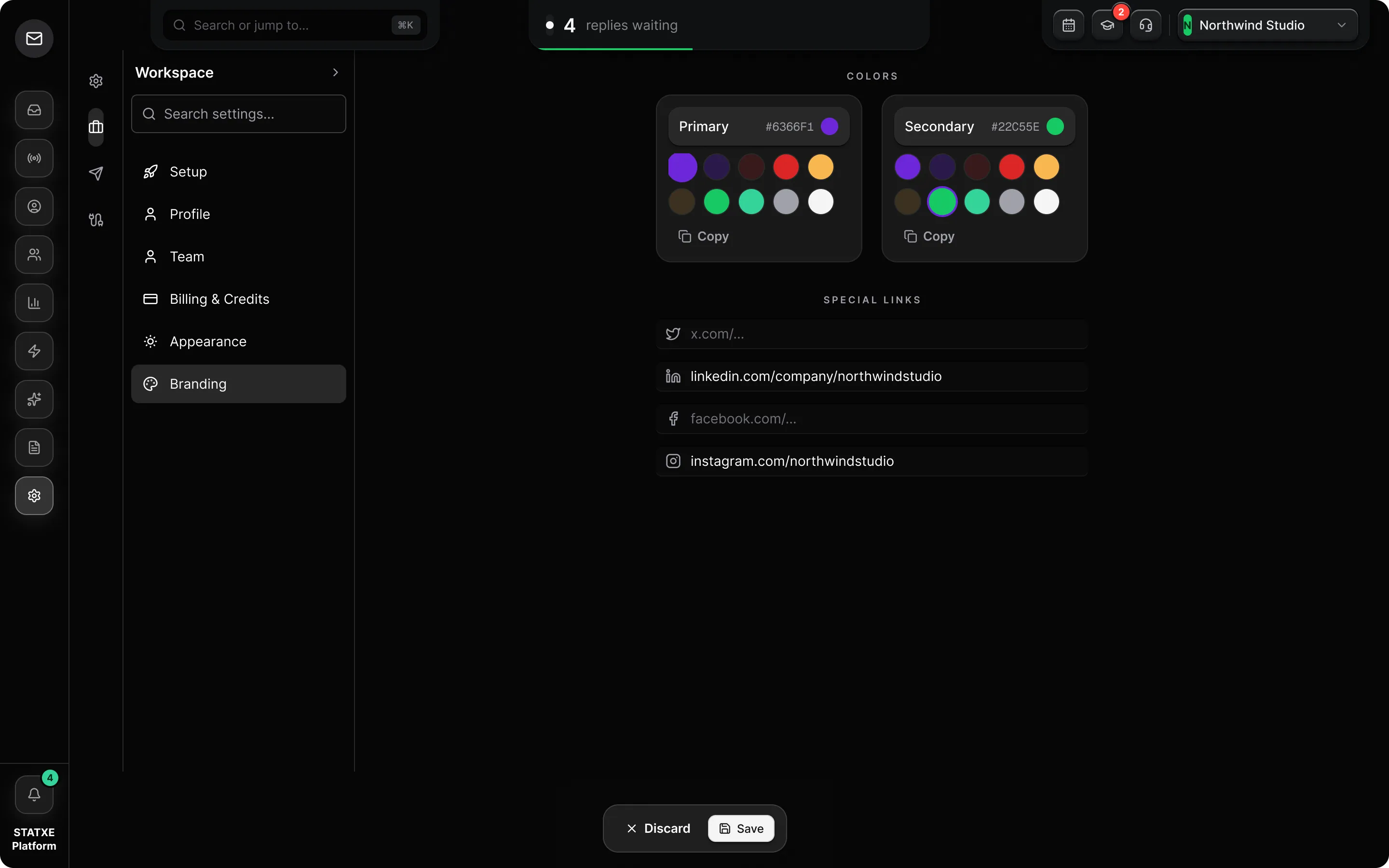Select the briefcase workspace category icon

coord(96,127)
